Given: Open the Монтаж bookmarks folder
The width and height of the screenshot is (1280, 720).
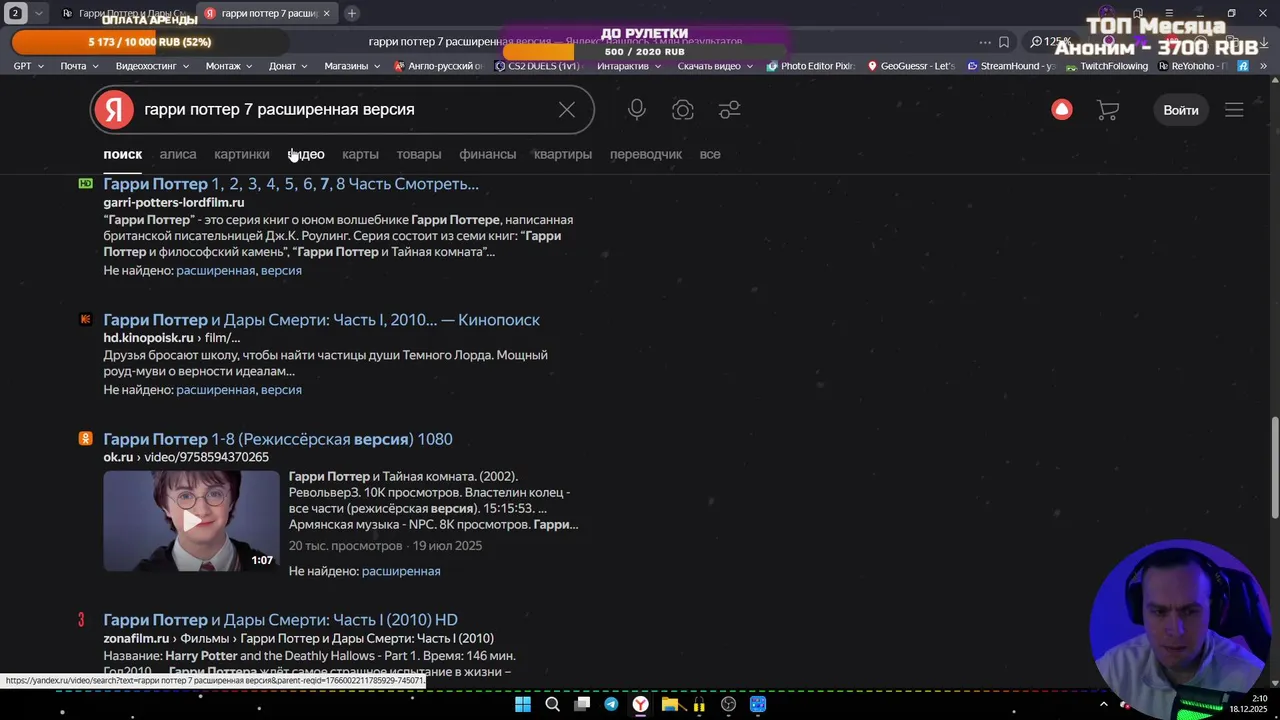Looking at the screenshot, I should click(x=229, y=66).
